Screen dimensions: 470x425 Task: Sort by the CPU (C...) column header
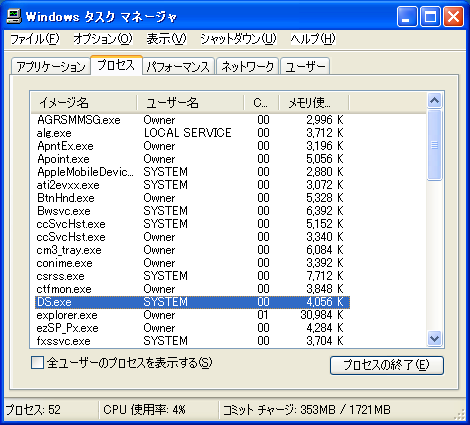(261, 102)
